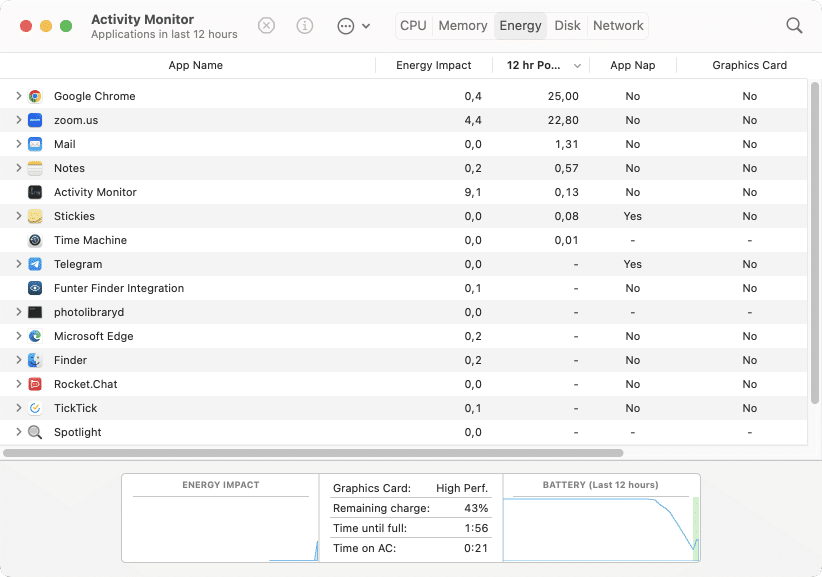Select the Funter Finder Integration row name

point(119,288)
